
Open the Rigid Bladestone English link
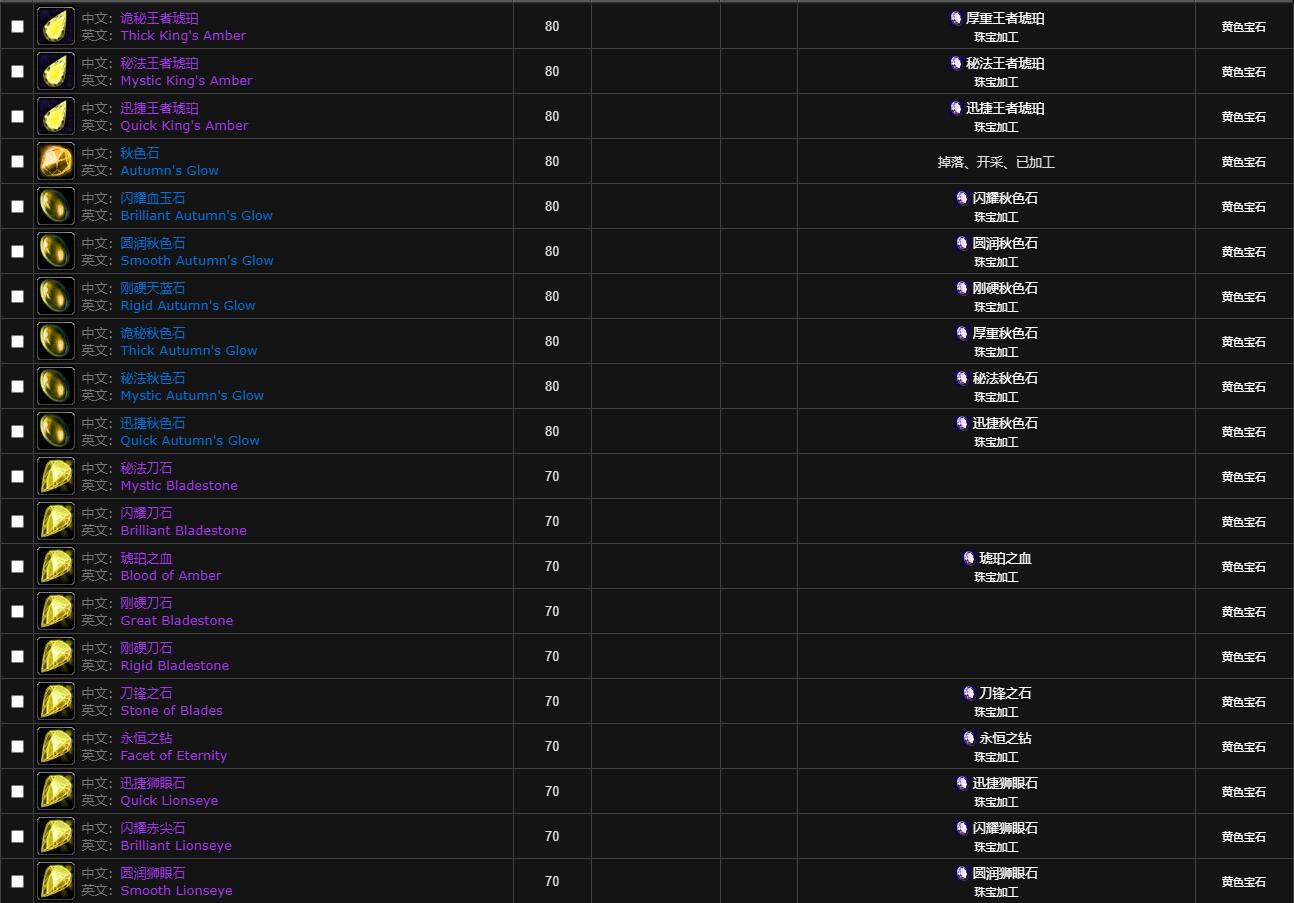pos(175,665)
